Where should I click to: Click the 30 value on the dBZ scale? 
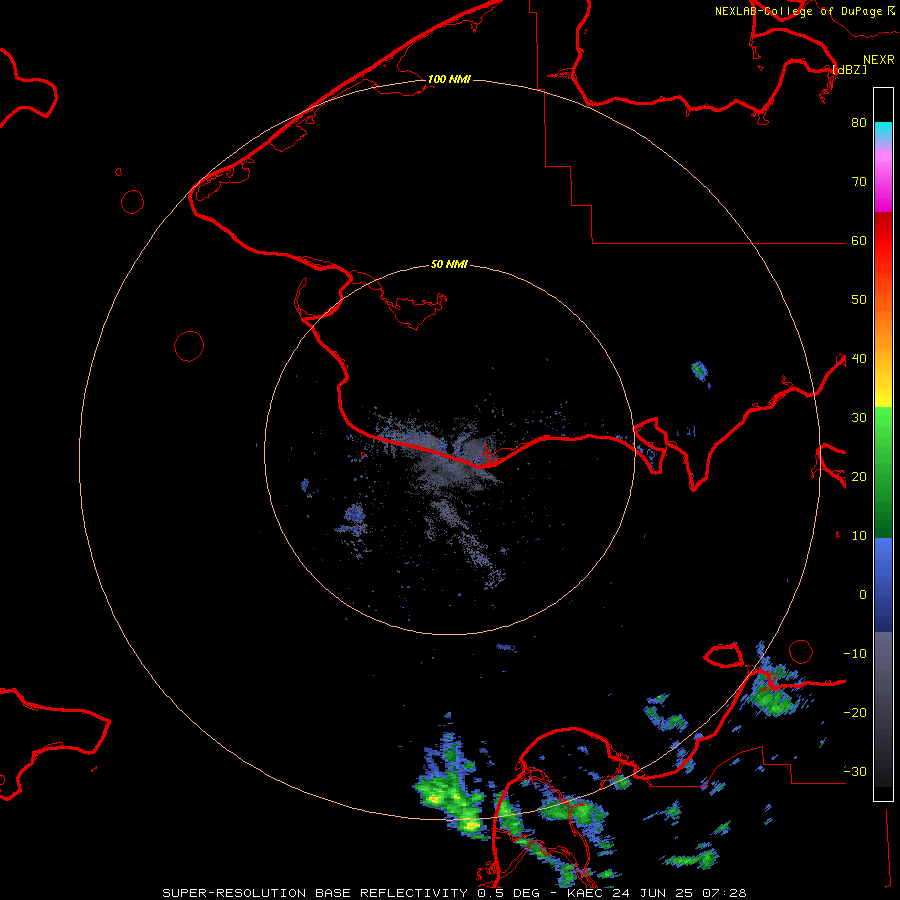859,417
